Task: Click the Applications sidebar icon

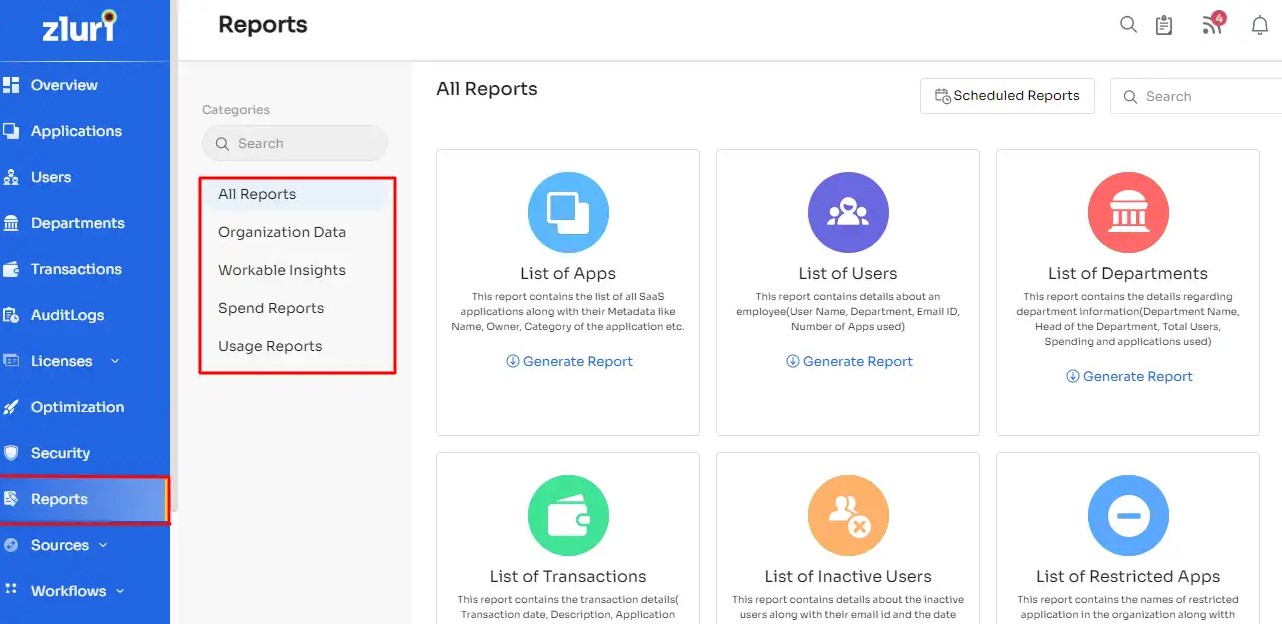Action: (11, 131)
